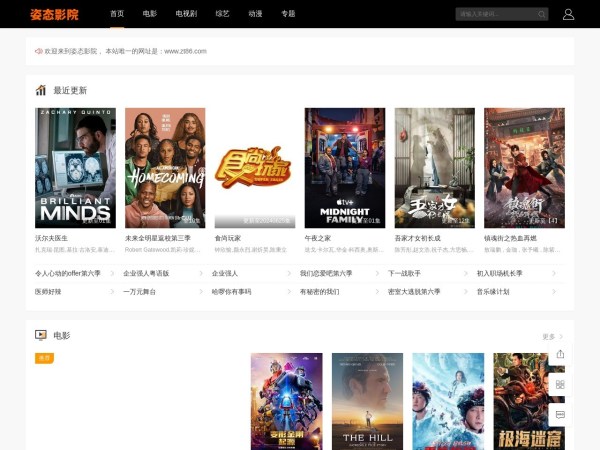Open 密室大逃脱第六季 link
600x450 pixels.
(x=414, y=292)
